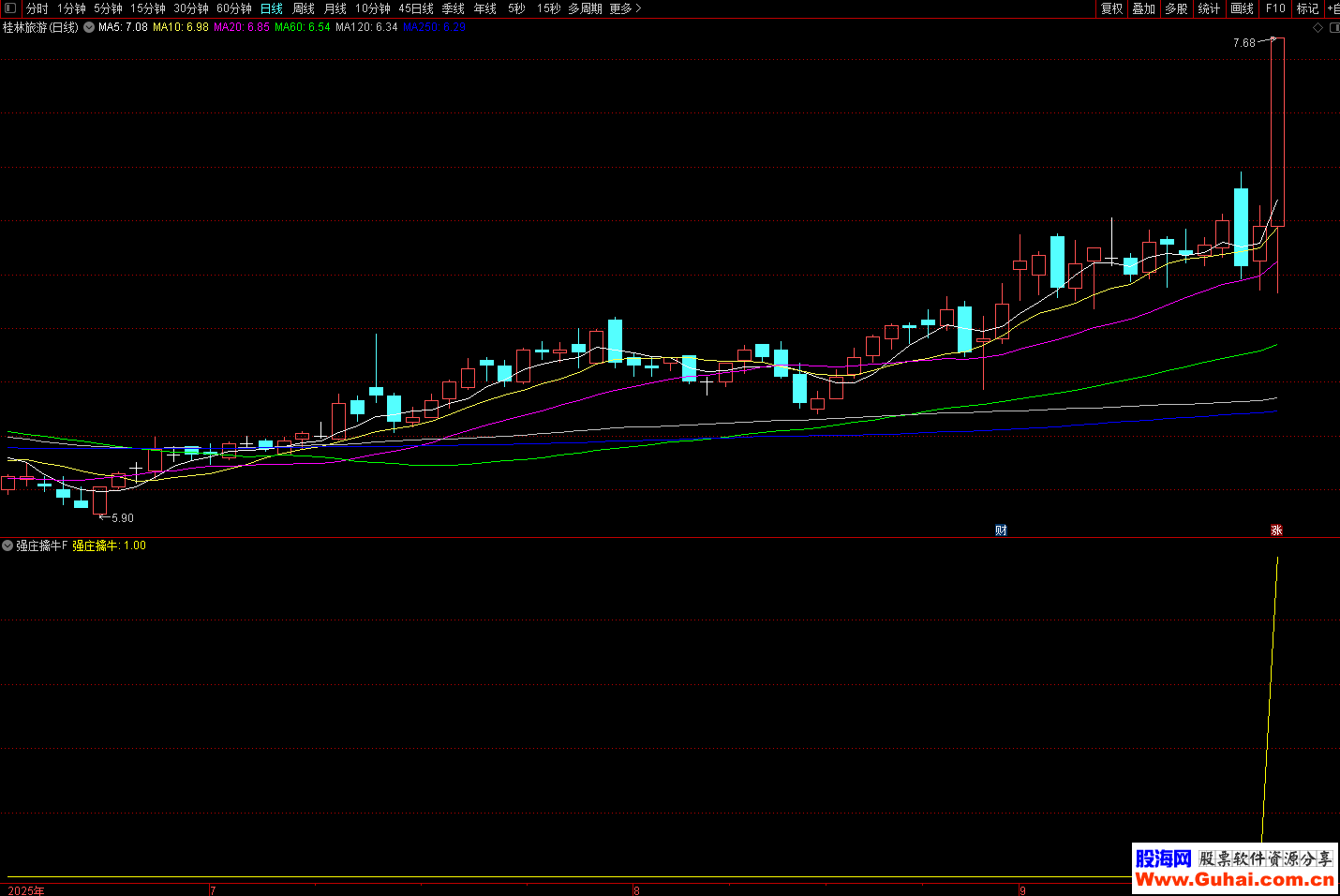1340x896 pixels.
Task: Click the diamond icon at chart top-right
Action: (x=1318, y=27)
